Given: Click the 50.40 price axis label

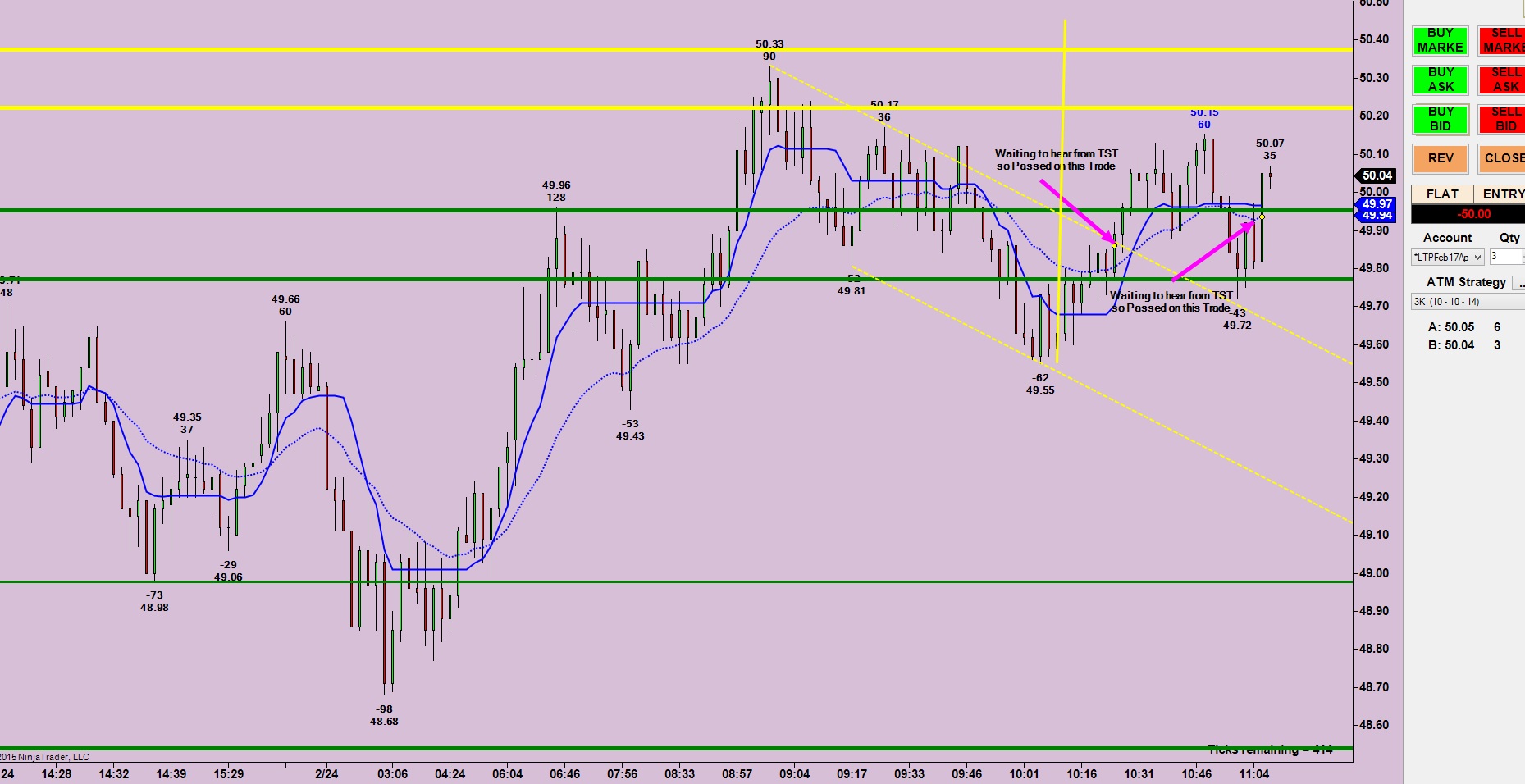Looking at the screenshot, I should [x=1374, y=39].
